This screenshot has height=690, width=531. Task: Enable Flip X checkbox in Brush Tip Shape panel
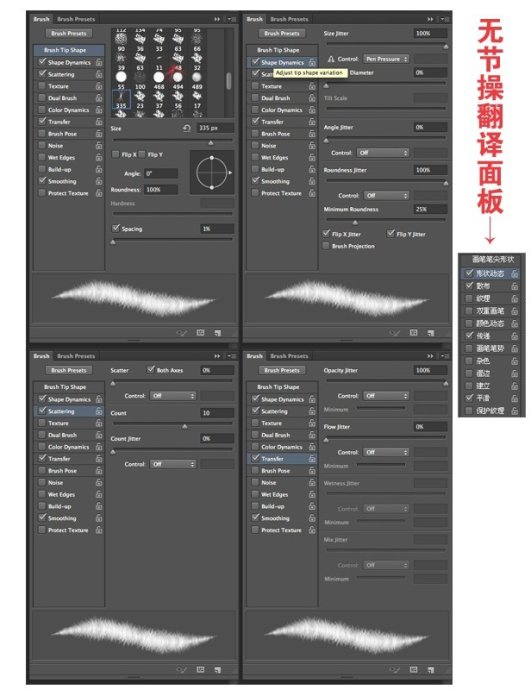(x=116, y=154)
